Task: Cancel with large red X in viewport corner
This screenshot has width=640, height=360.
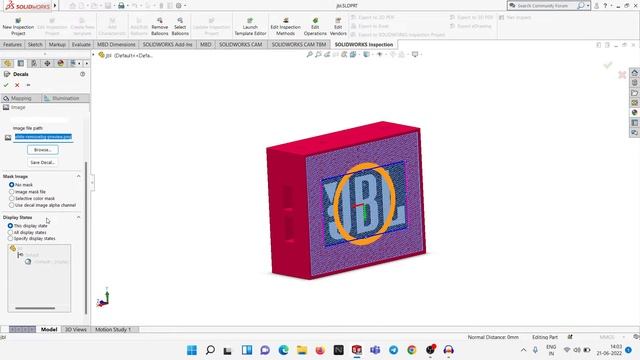Action: (622, 75)
